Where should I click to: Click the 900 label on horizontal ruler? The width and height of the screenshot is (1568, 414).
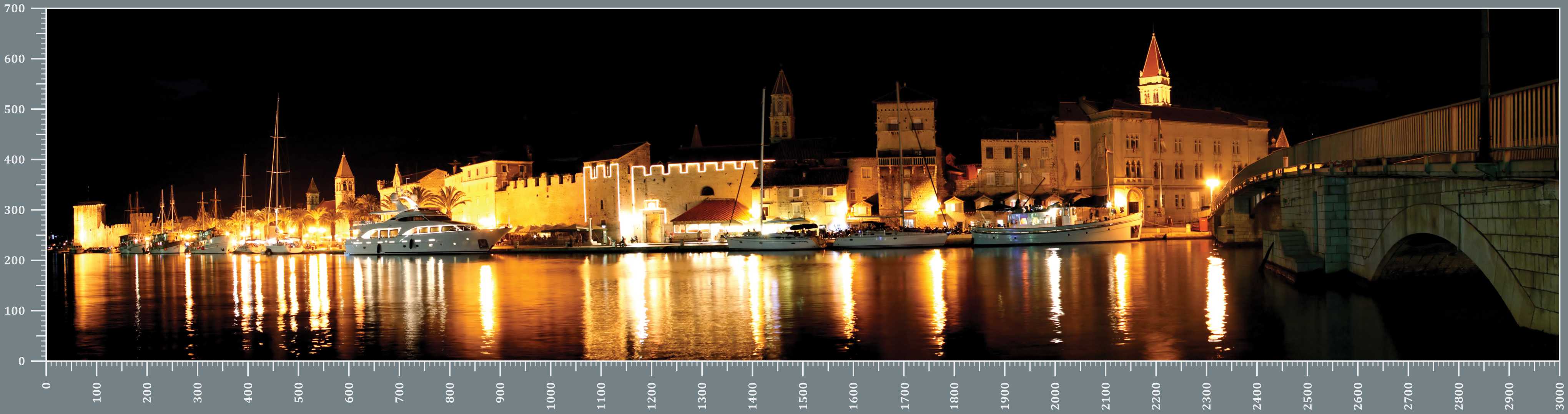coord(500,393)
